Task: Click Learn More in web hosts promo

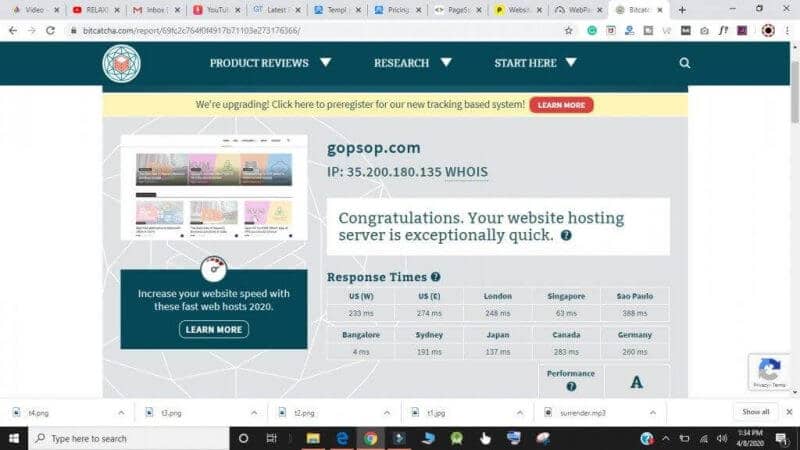Action: coord(214,329)
